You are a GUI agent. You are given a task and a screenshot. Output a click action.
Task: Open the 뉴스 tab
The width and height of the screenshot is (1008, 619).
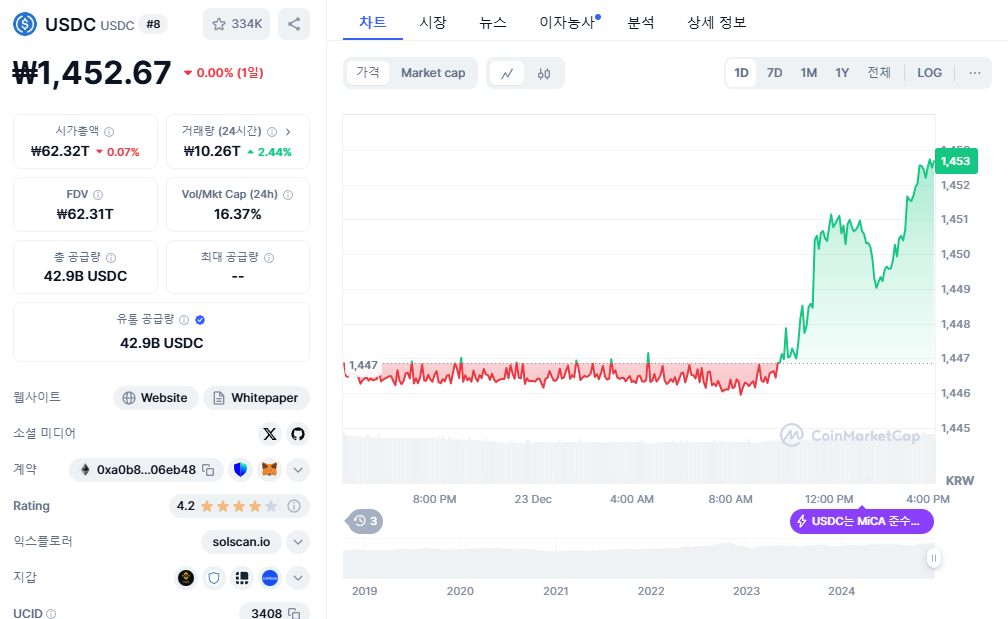click(x=493, y=22)
